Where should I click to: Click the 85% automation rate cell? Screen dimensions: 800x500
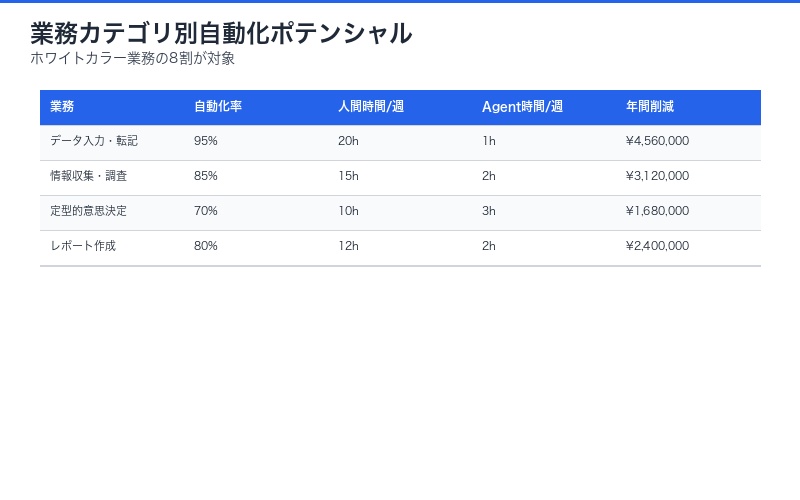[x=206, y=176]
